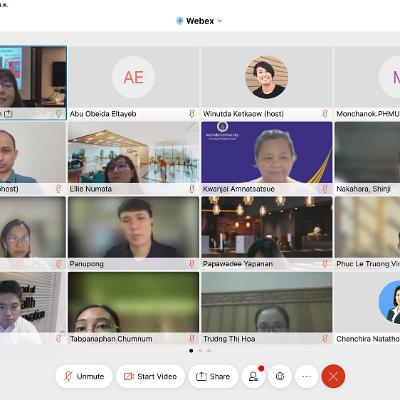Click the green active mic icon on speaker tile
The image size is (400, 400).
58,114
